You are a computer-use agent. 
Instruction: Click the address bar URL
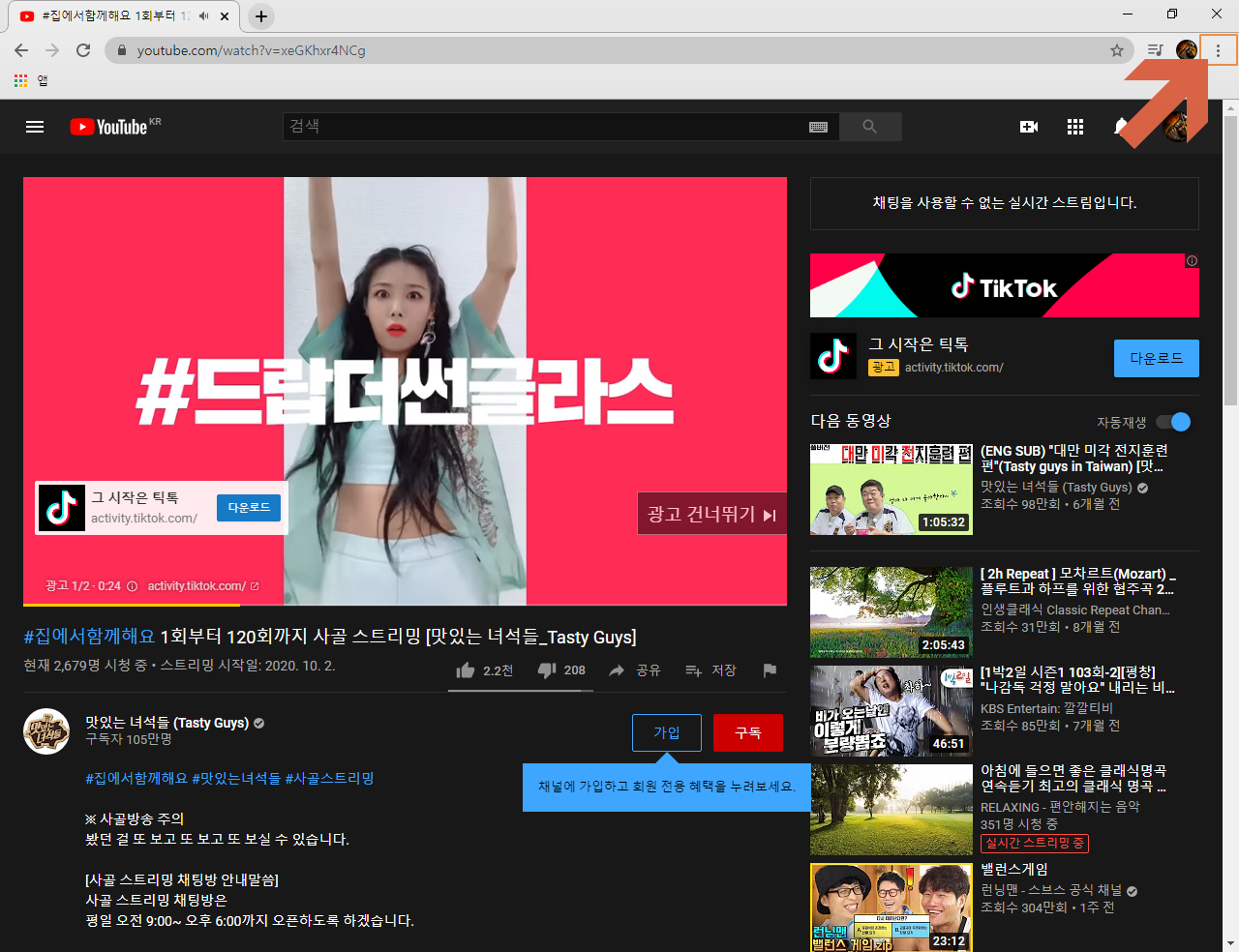[252, 50]
